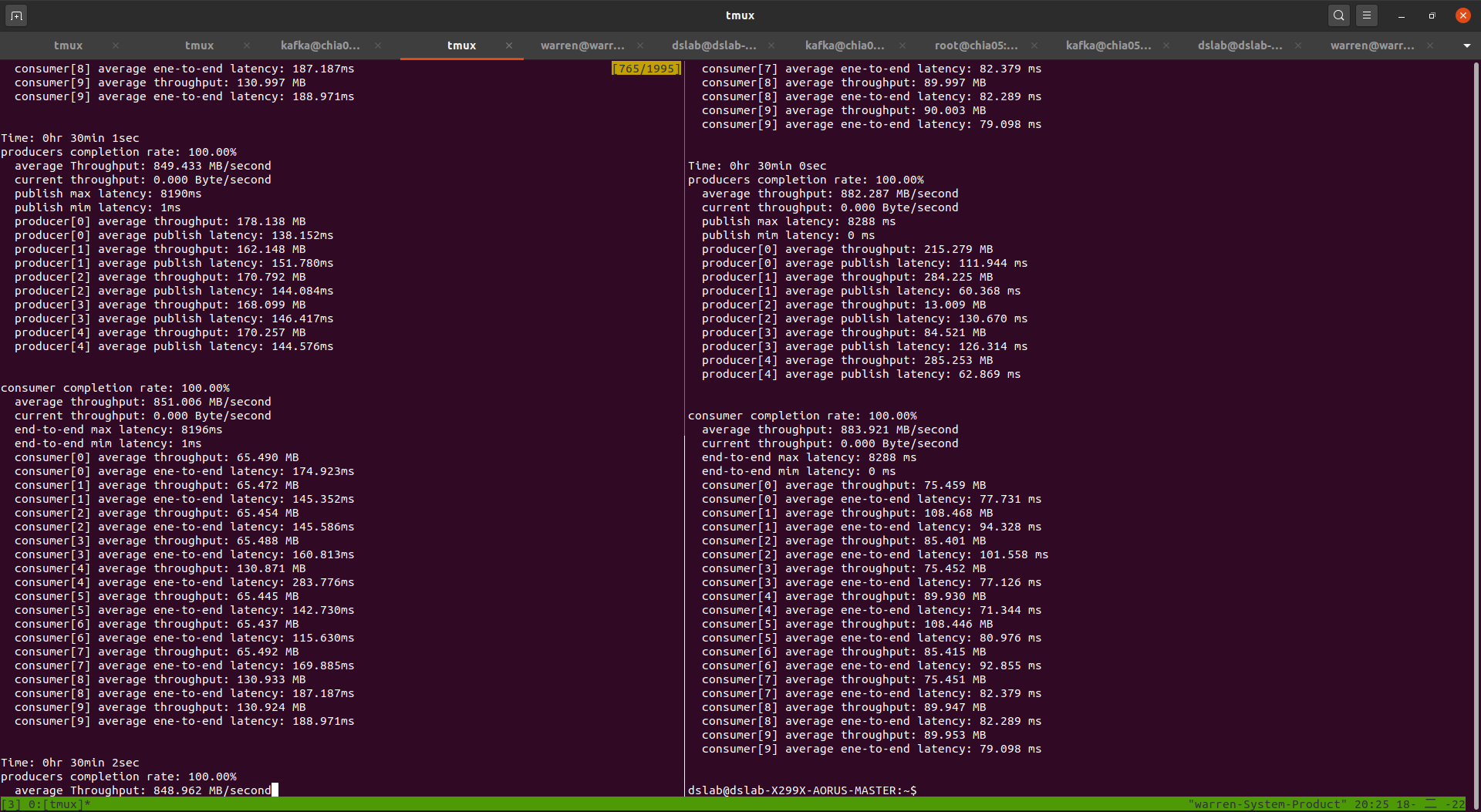Click the 20:25 clock in tmux status bar
1481x812 pixels.
(x=1370, y=804)
